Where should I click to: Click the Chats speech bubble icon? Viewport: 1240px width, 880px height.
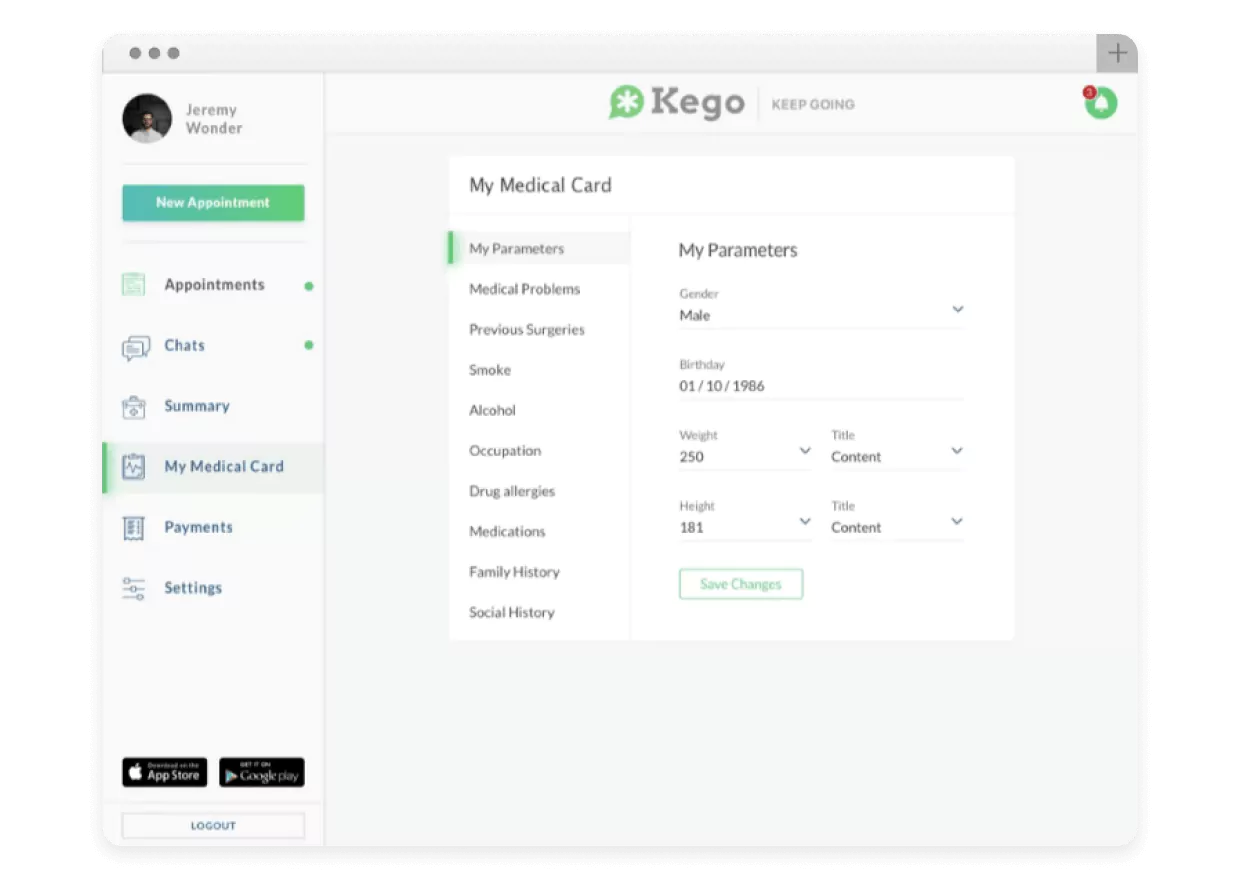[x=135, y=346]
